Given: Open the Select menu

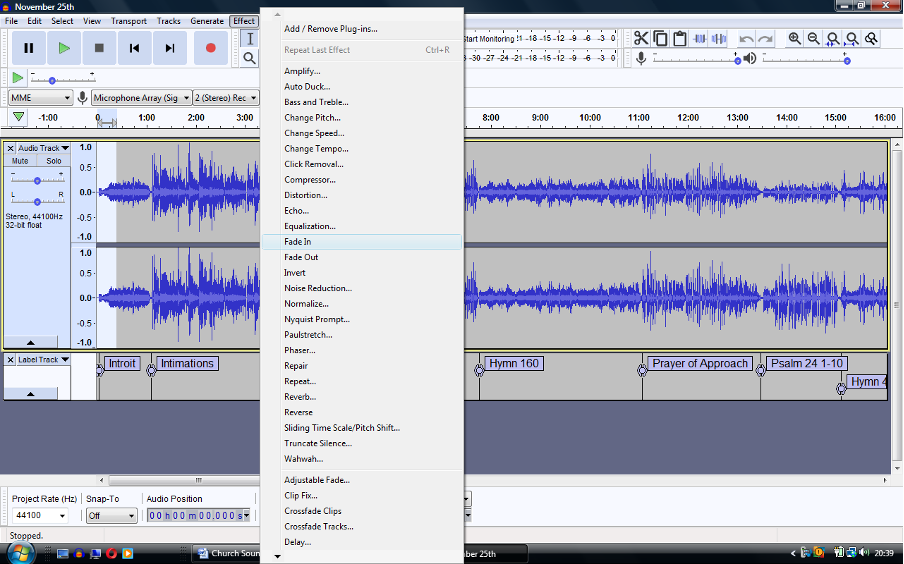Looking at the screenshot, I should tap(62, 21).
